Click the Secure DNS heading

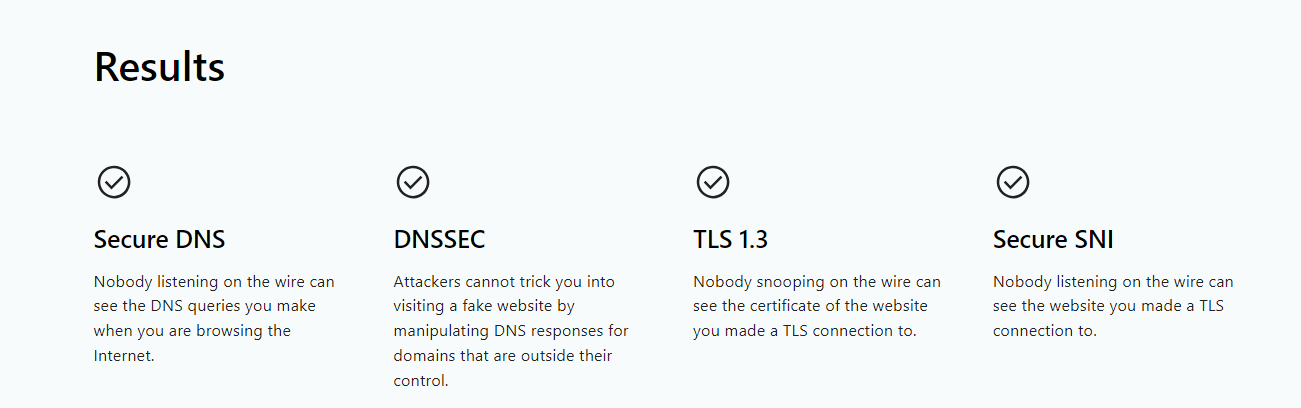click(160, 240)
